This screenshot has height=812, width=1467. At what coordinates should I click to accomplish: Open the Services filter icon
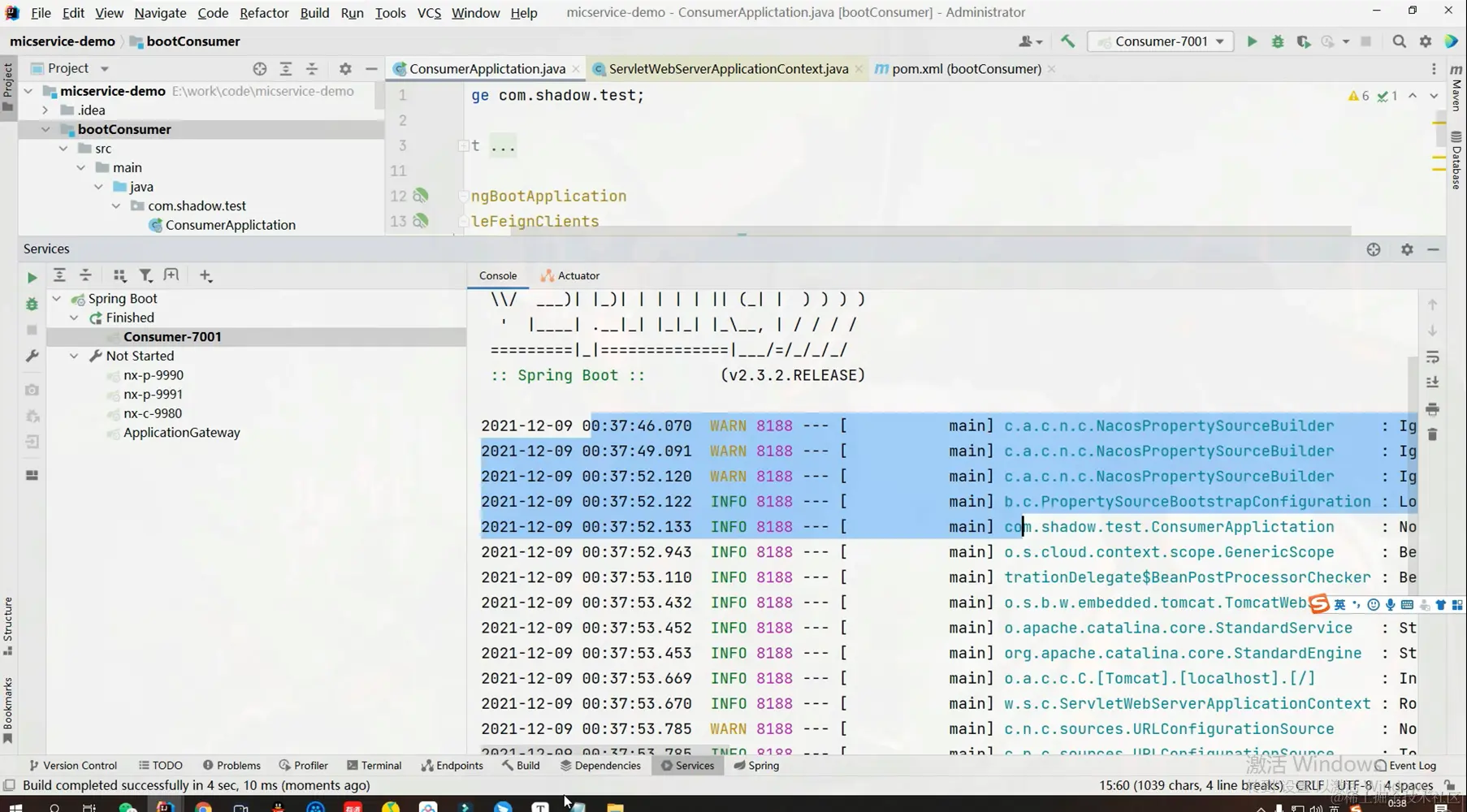(145, 275)
